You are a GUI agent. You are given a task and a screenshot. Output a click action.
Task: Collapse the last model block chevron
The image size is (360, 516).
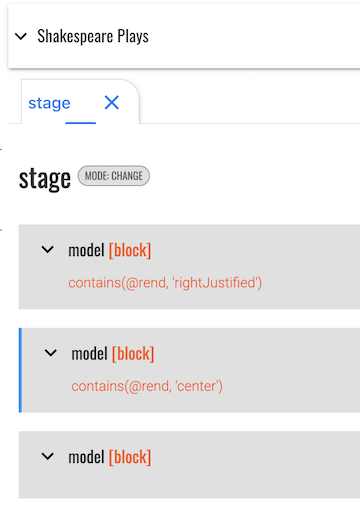(x=48, y=456)
